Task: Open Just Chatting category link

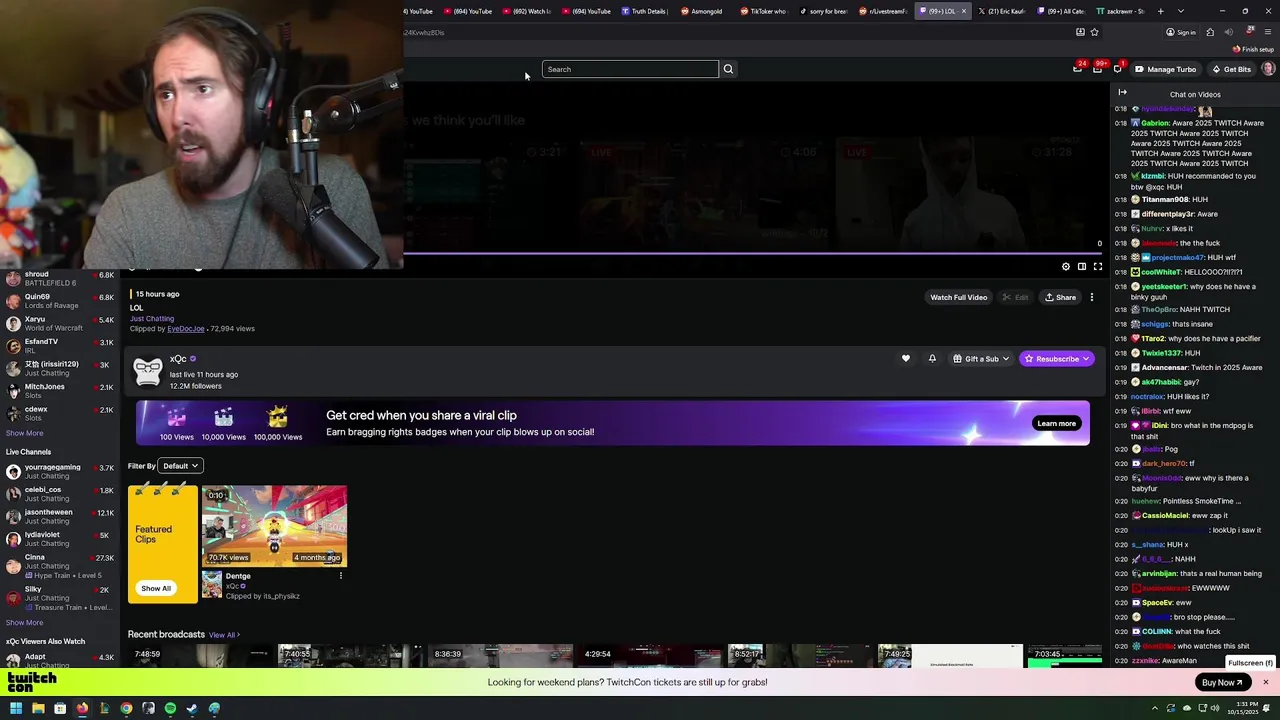Action: 152,319
